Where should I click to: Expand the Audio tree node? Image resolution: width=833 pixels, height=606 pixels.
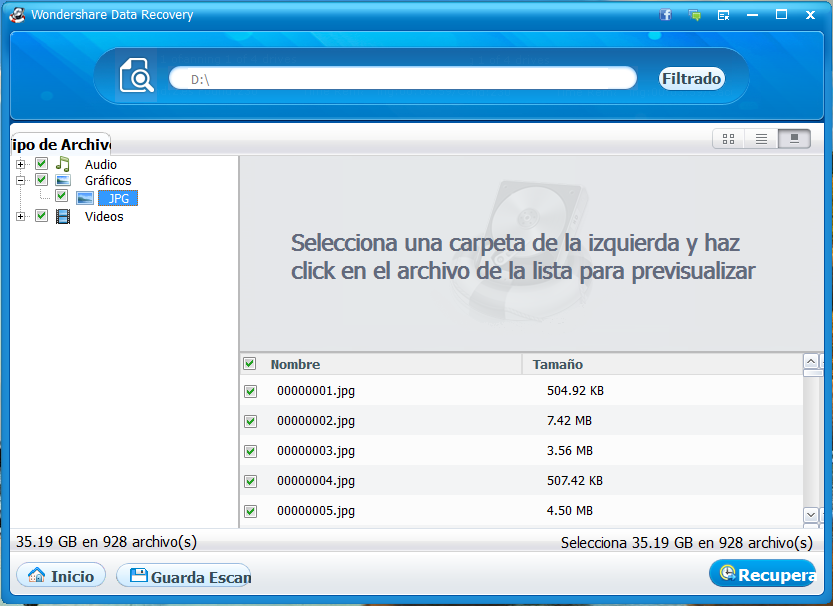pos(20,165)
